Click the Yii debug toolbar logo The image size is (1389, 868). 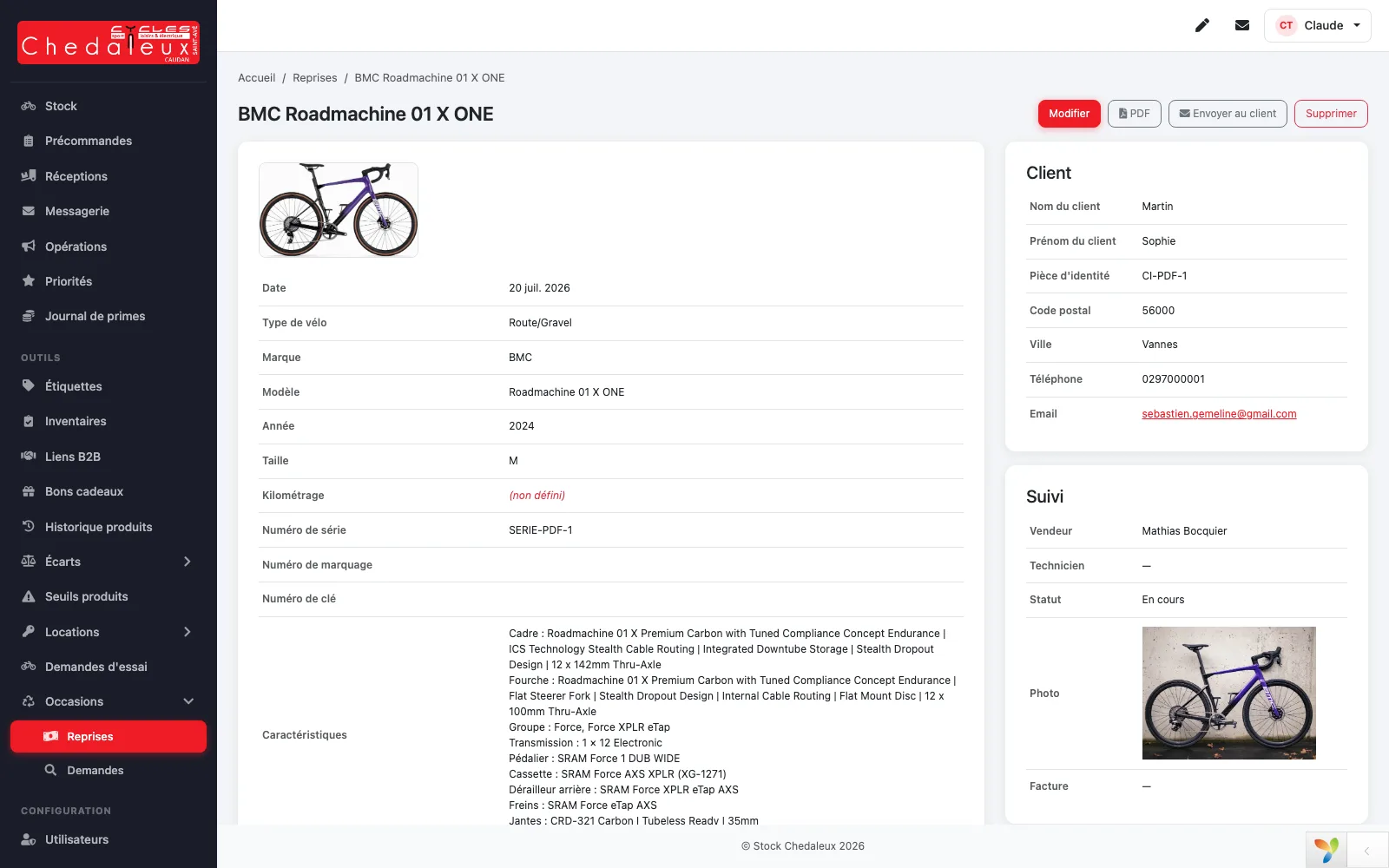click(1326, 851)
